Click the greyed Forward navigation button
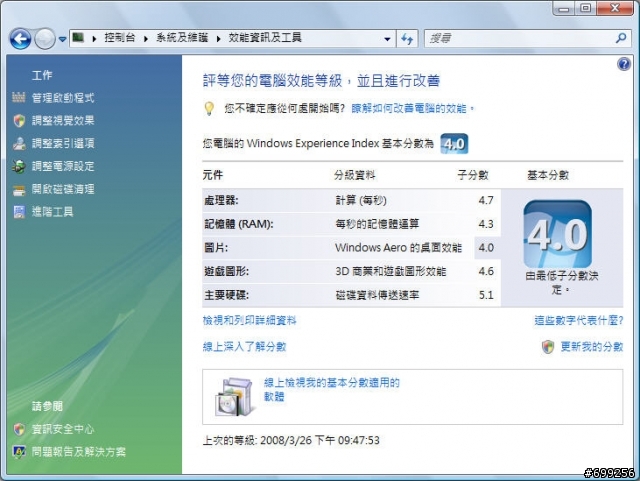 pyautogui.click(x=44, y=39)
